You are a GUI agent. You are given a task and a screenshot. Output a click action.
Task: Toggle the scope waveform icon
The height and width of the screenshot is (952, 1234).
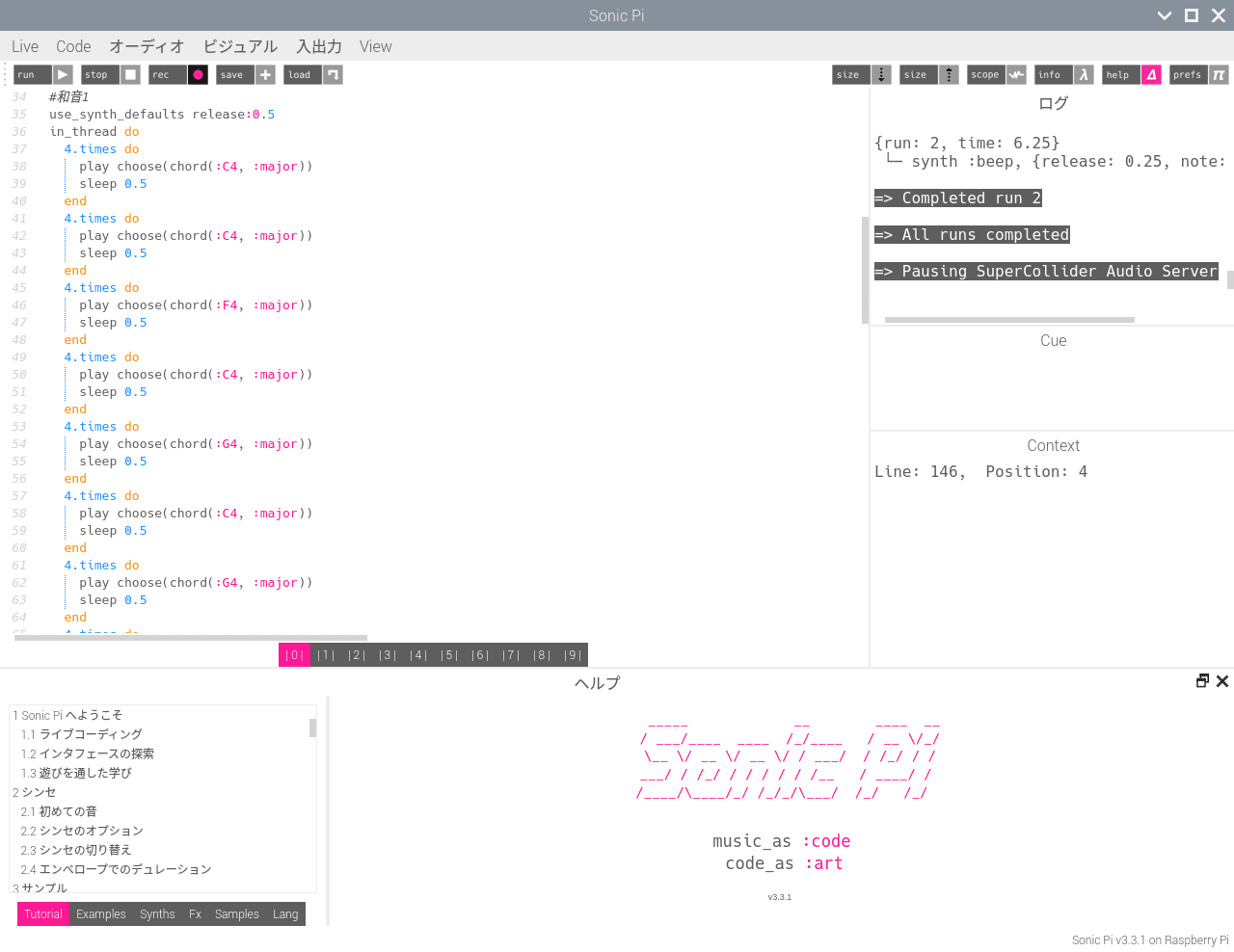pyautogui.click(x=1016, y=74)
